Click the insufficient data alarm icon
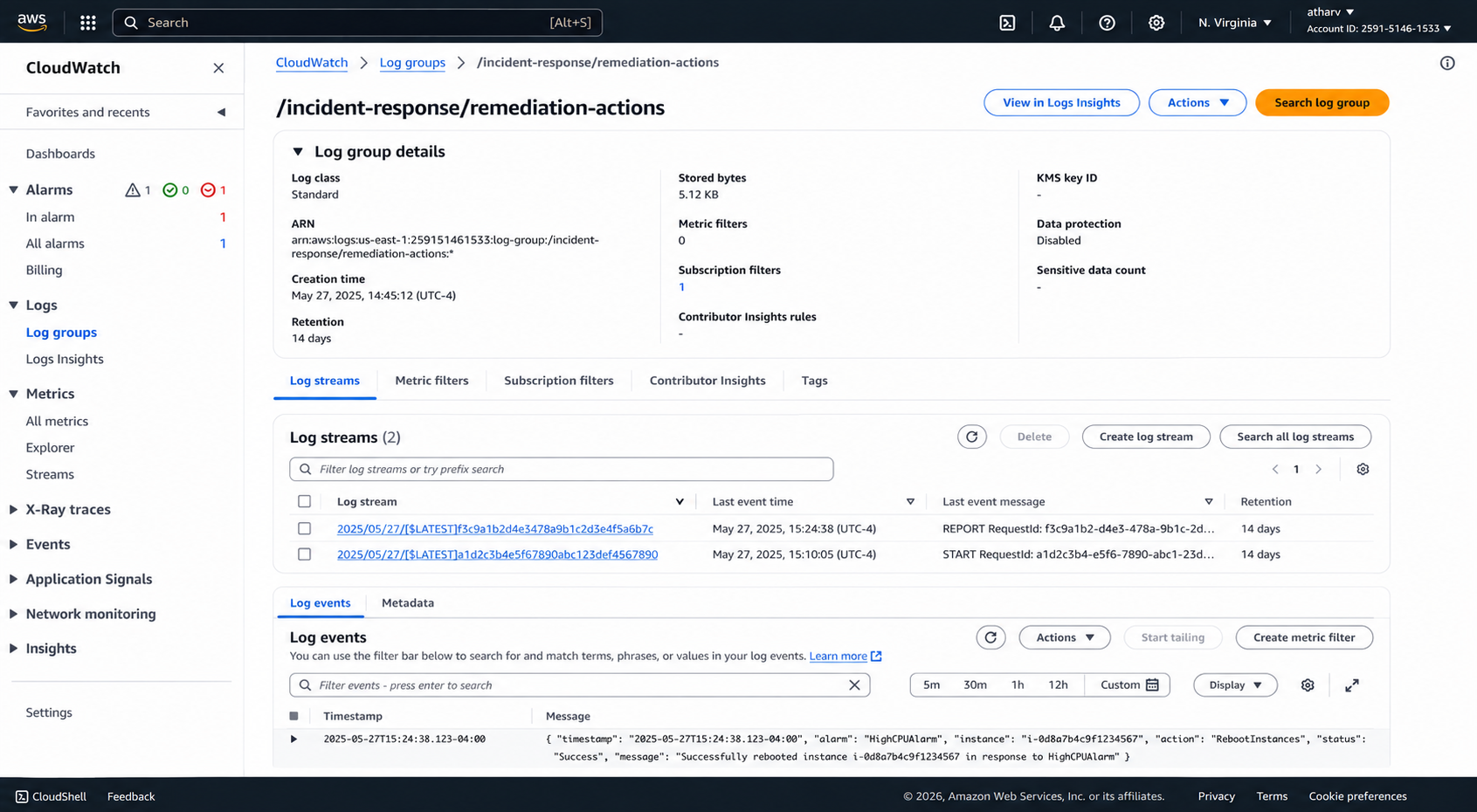The width and height of the screenshot is (1477, 812). [x=208, y=190]
